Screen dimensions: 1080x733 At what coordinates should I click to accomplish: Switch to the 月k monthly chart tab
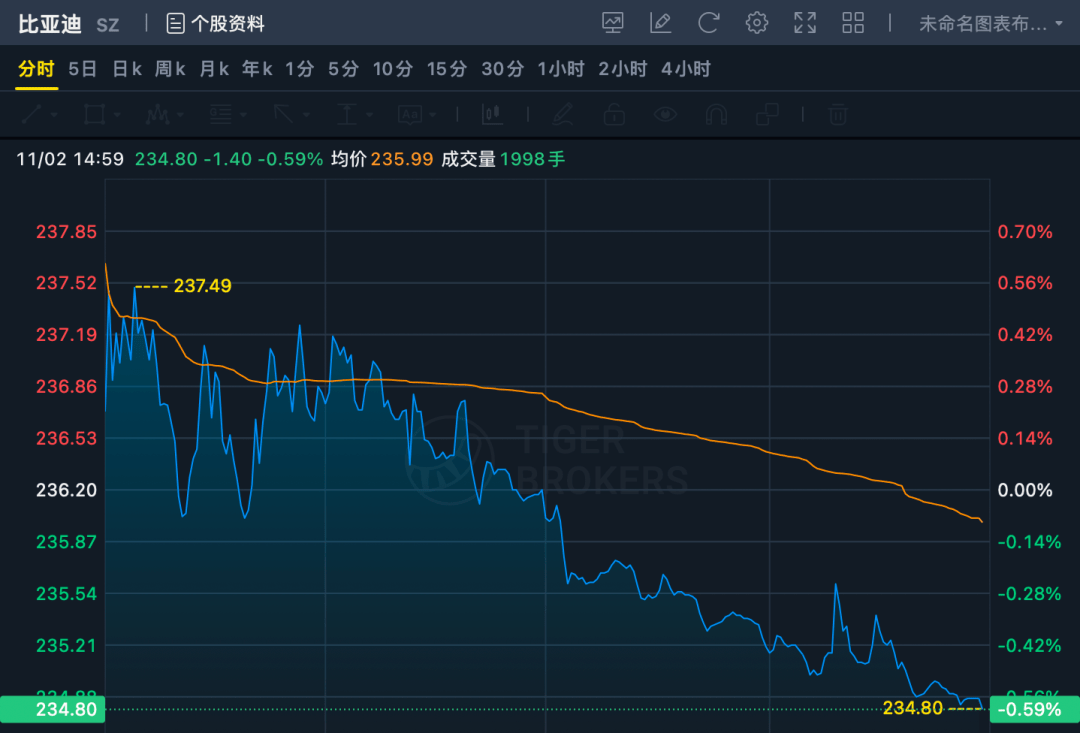pos(214,69)
